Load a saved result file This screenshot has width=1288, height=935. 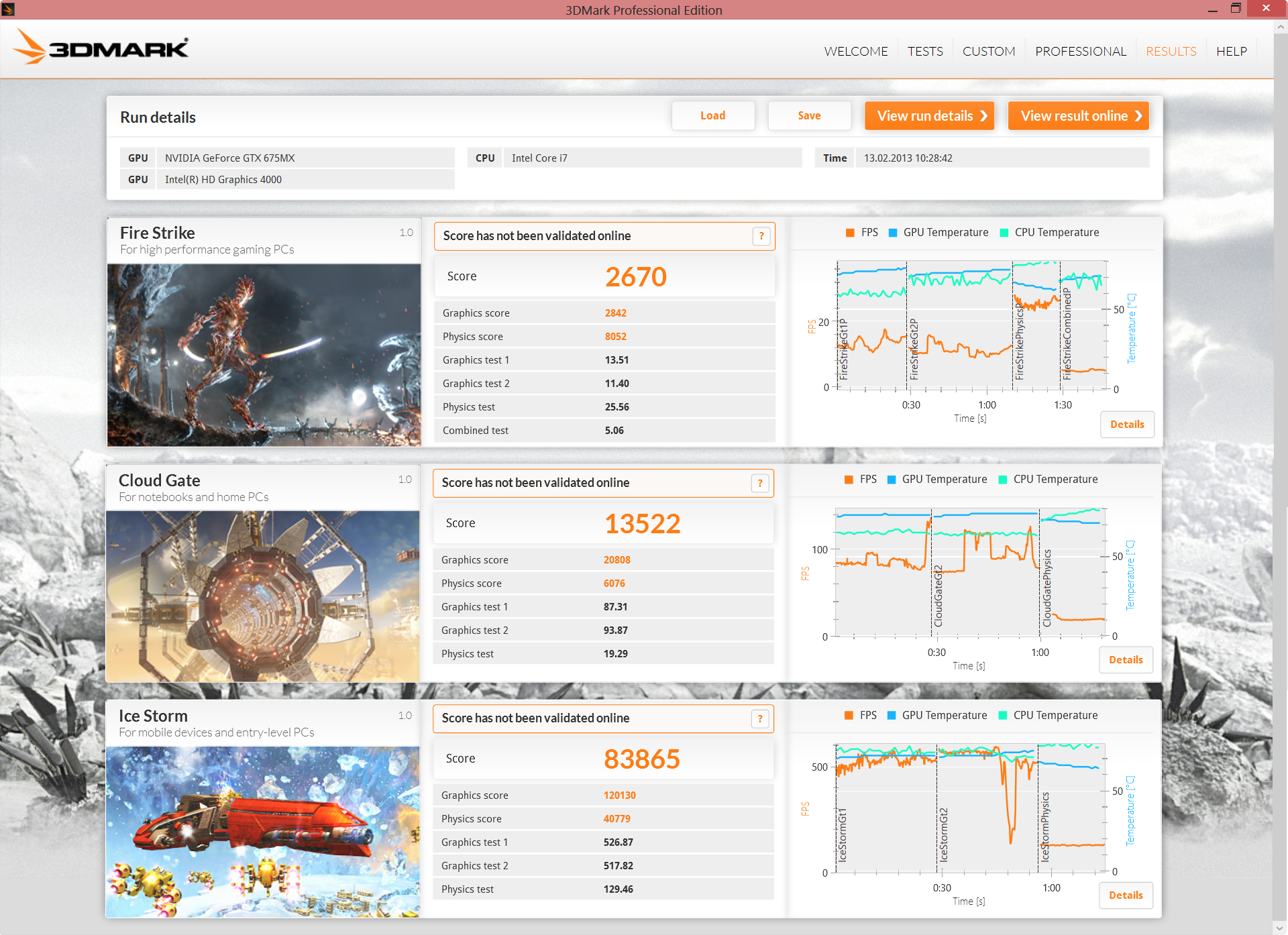point(712,115)
